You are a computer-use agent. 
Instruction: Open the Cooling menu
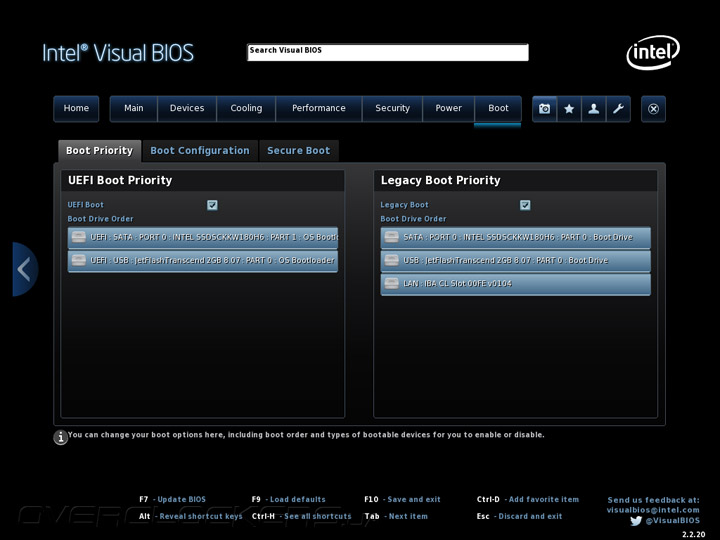pos(246,109)
